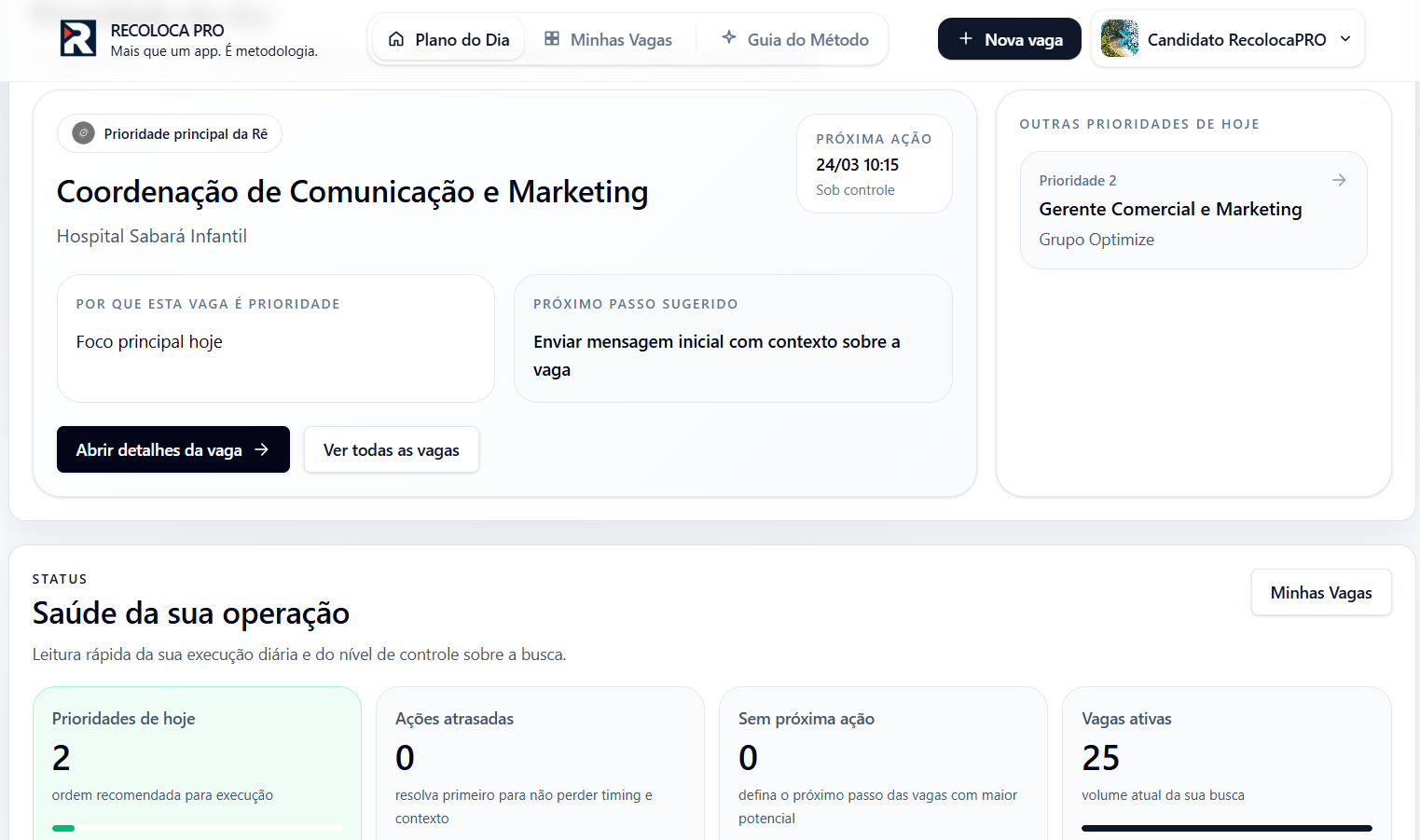Click the Próxima ação 24/03 10:15 box
The width and height of the screenshot is (1420, 840).
click(x=874, y=164)
